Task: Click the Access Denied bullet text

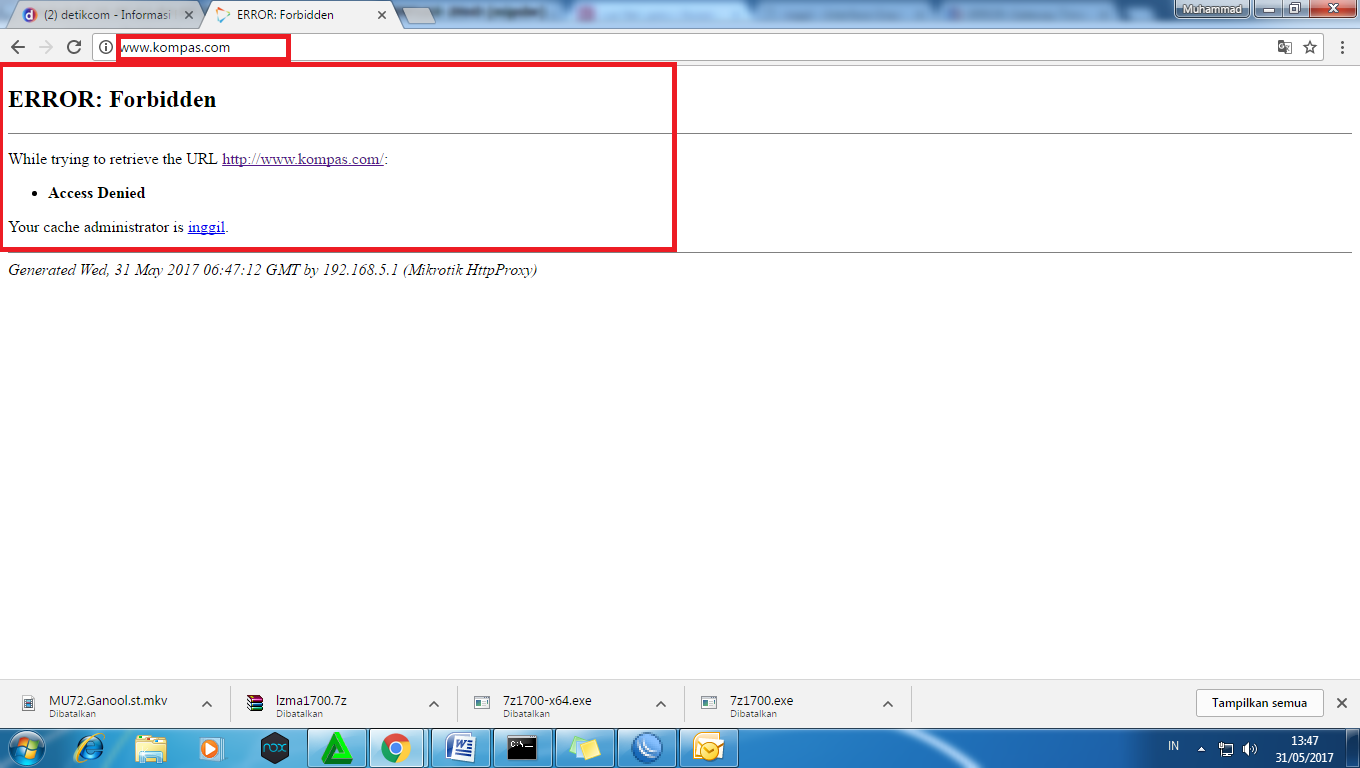Action: pos(97,193)
